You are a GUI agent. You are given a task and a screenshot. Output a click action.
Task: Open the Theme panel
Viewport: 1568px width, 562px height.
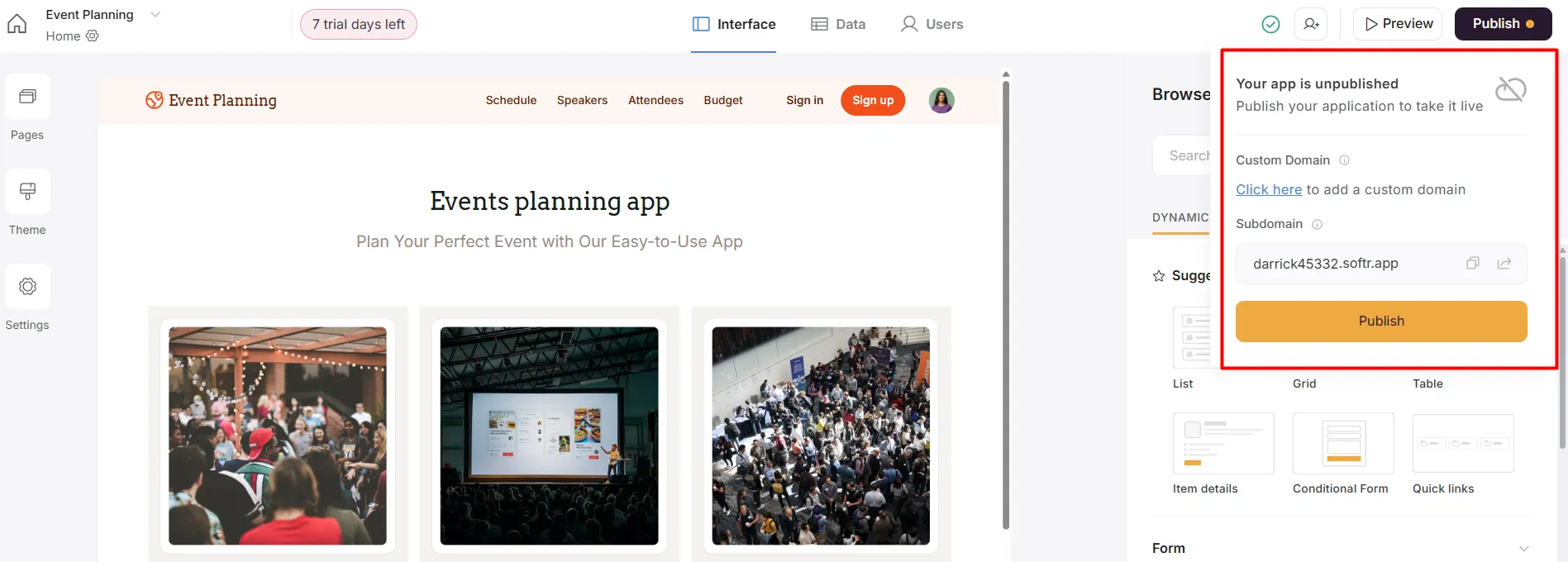coord(27,193)
